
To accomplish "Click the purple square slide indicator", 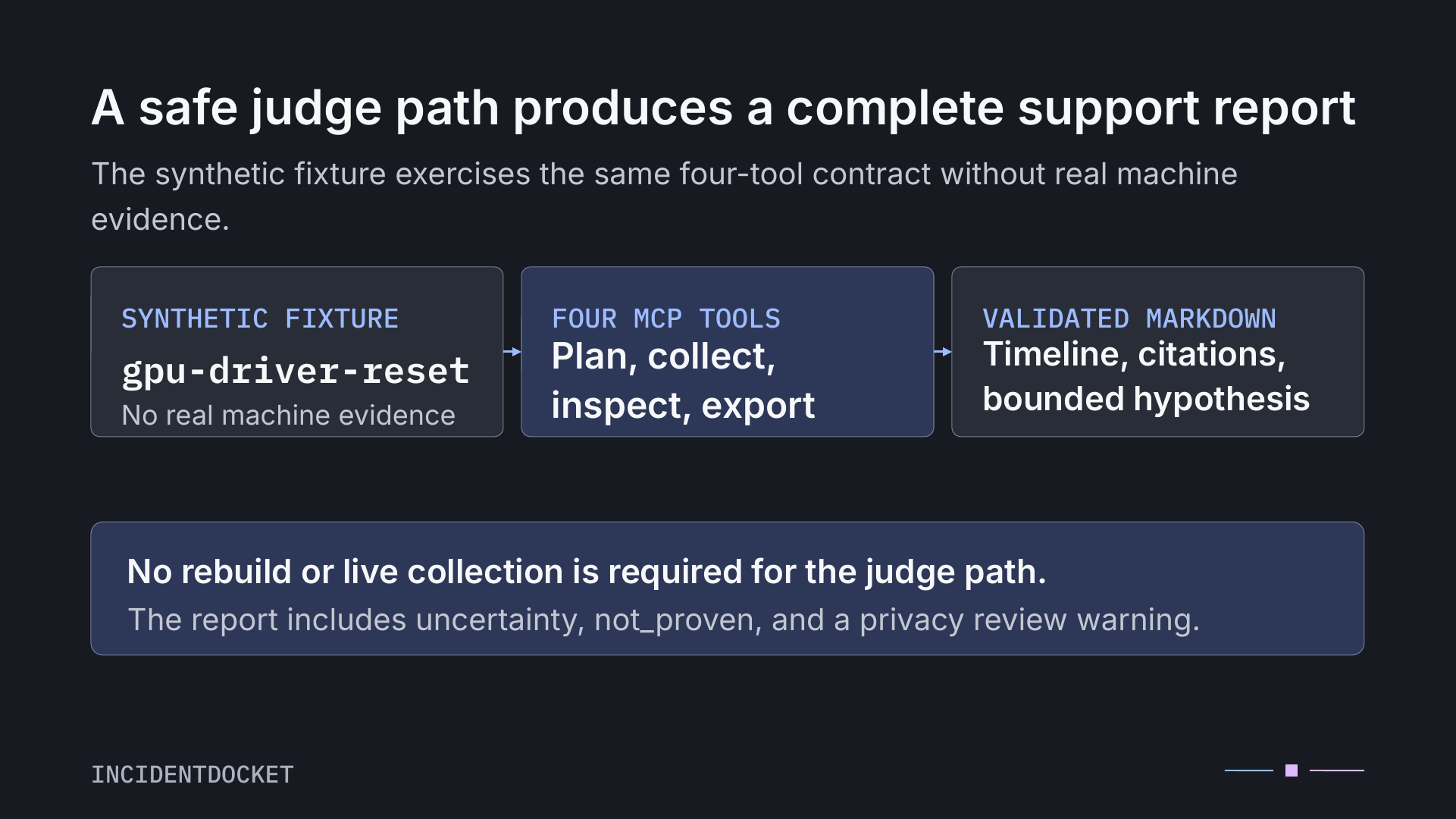I will [x=1292, y=770].
